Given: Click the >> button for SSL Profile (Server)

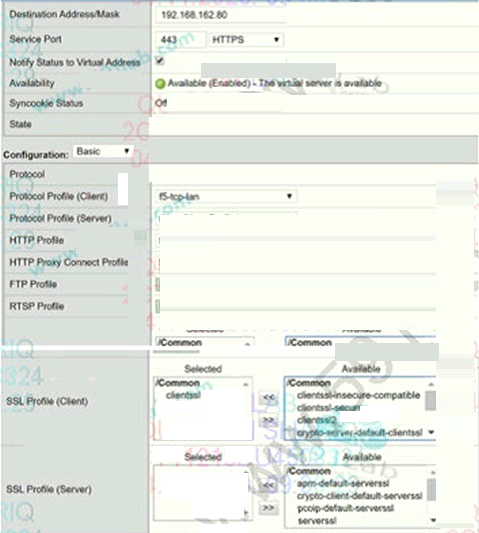Looking at the screenshot, I should click(268, 508).
